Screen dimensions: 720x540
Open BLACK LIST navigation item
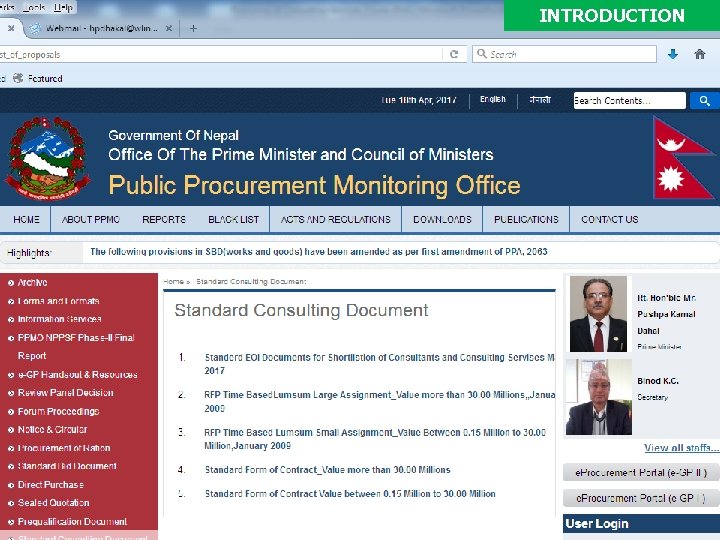click(x=233, y=219)
